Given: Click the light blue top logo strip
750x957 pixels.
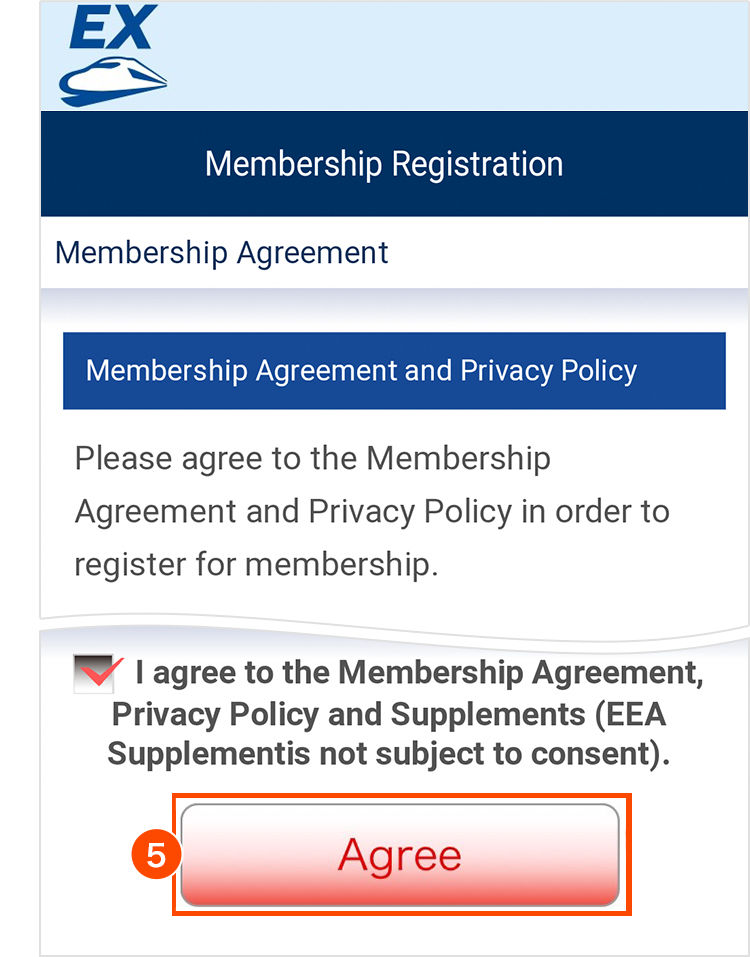Looking at the screenshot, I should (x=450, y=55).
